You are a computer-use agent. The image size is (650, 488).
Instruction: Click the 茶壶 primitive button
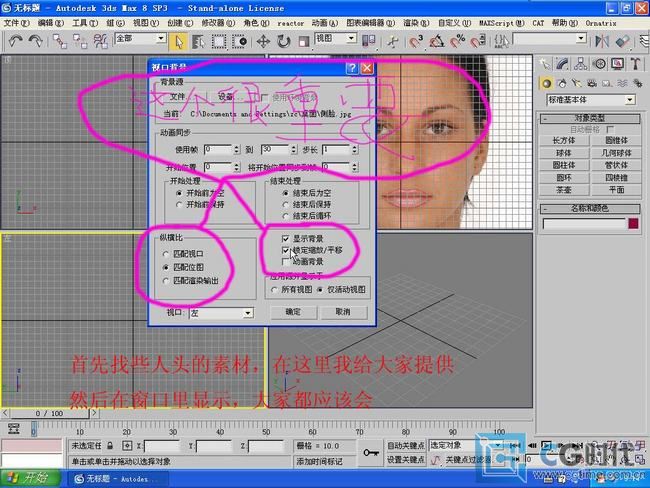[x=564, y=190]
